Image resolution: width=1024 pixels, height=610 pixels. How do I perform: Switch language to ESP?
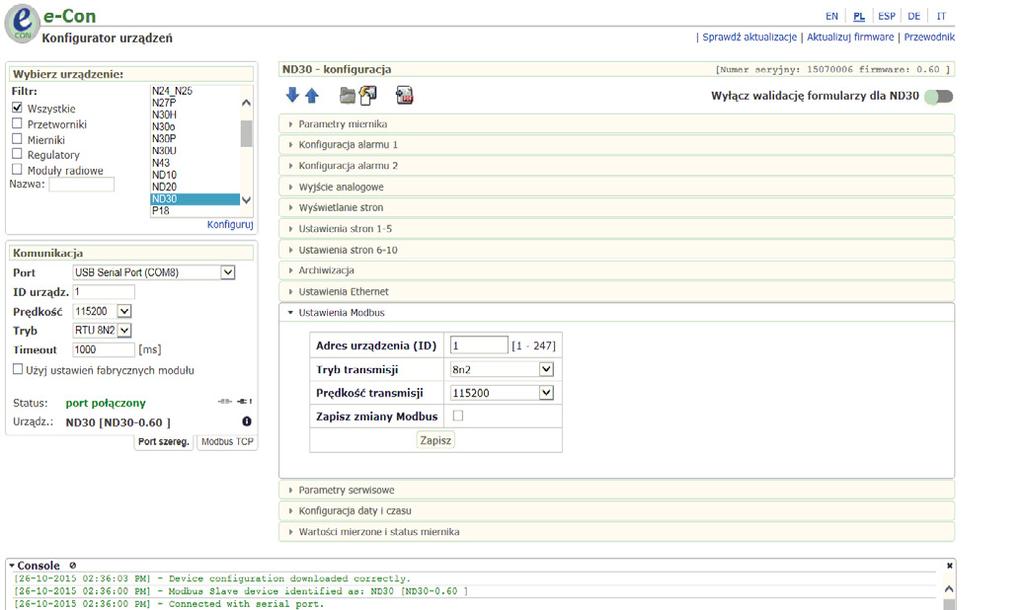[886, 16]
